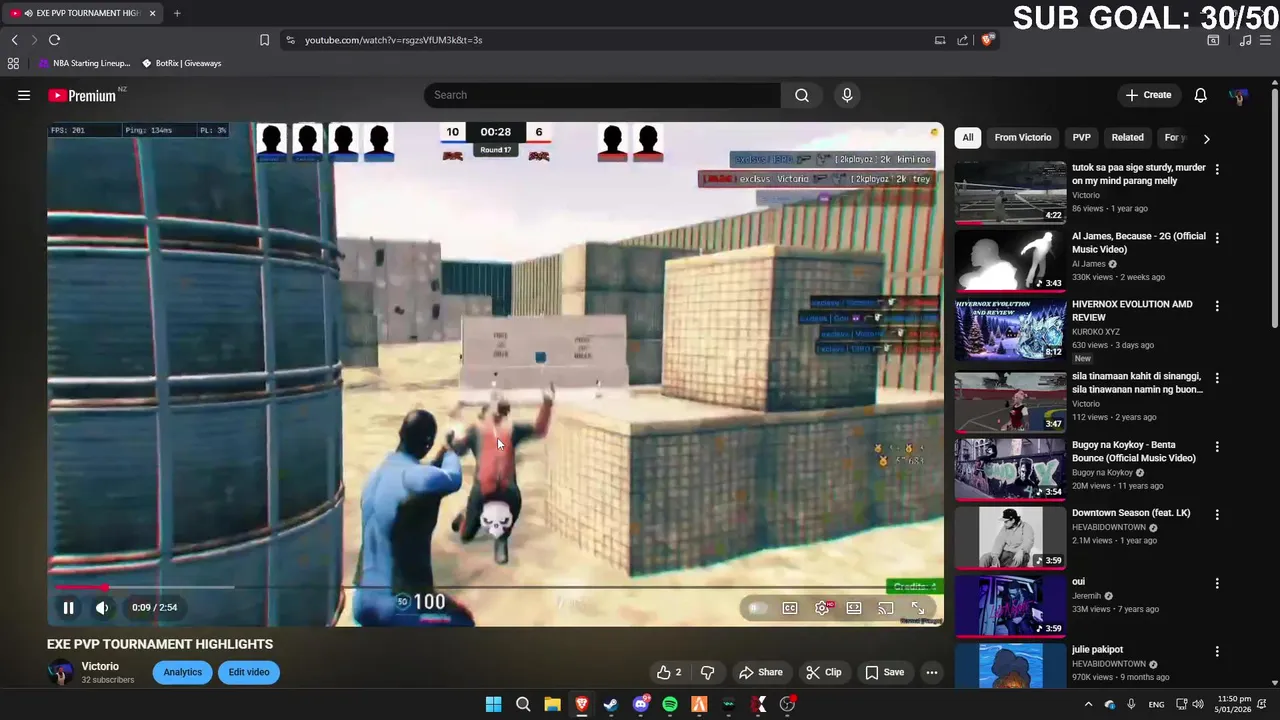Open options for 'Bugoy na Koykoy' video

[1217, 446]
